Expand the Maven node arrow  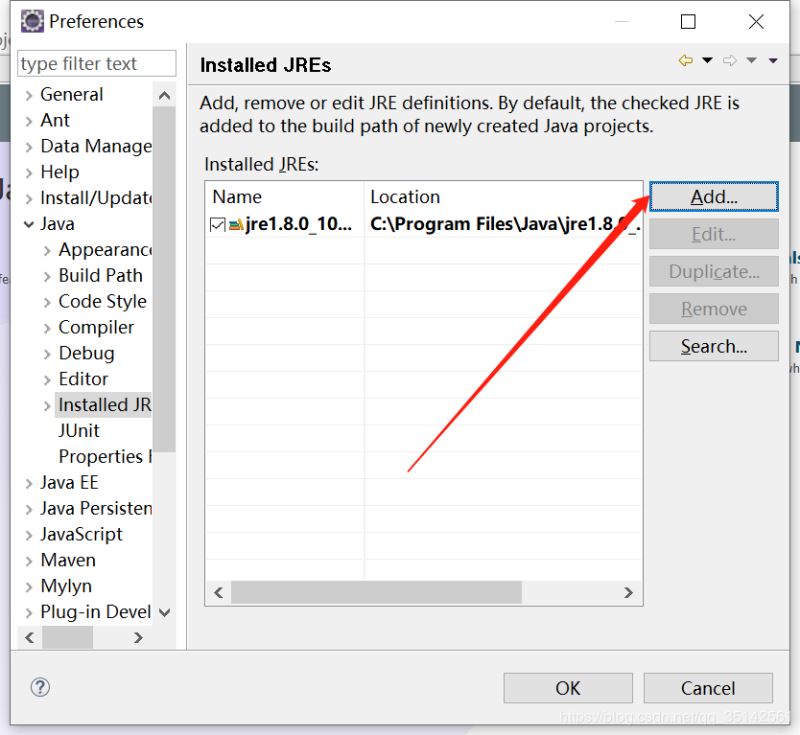pos(29,561)
